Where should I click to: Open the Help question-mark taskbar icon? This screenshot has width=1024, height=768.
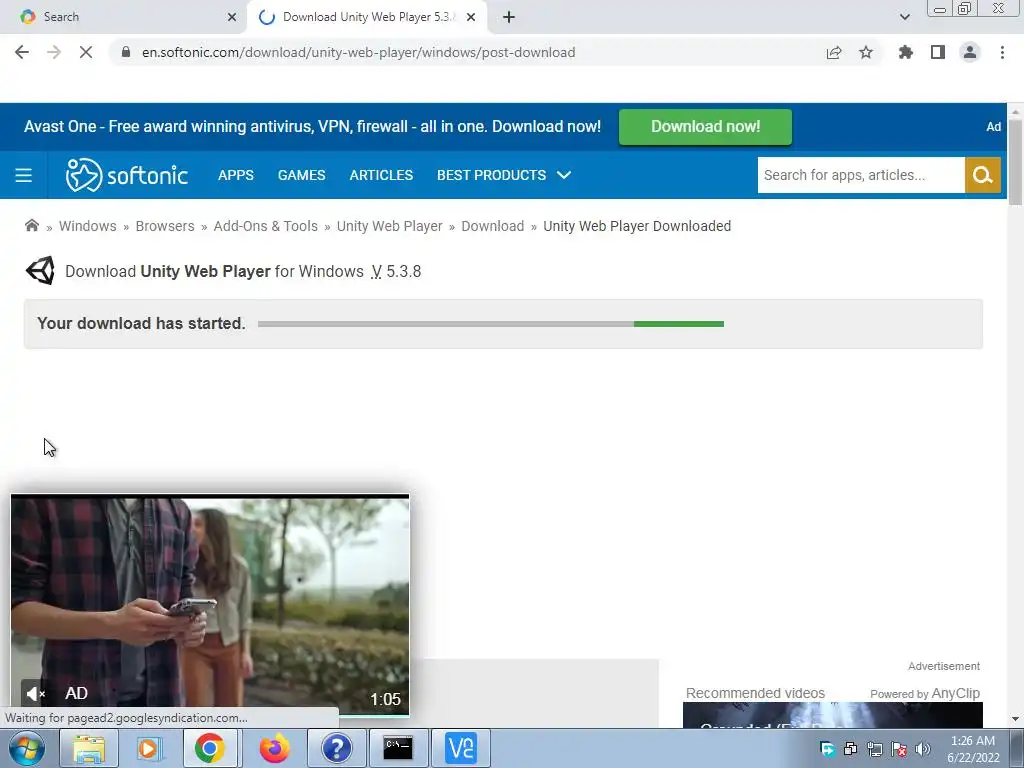click(337, 748)
